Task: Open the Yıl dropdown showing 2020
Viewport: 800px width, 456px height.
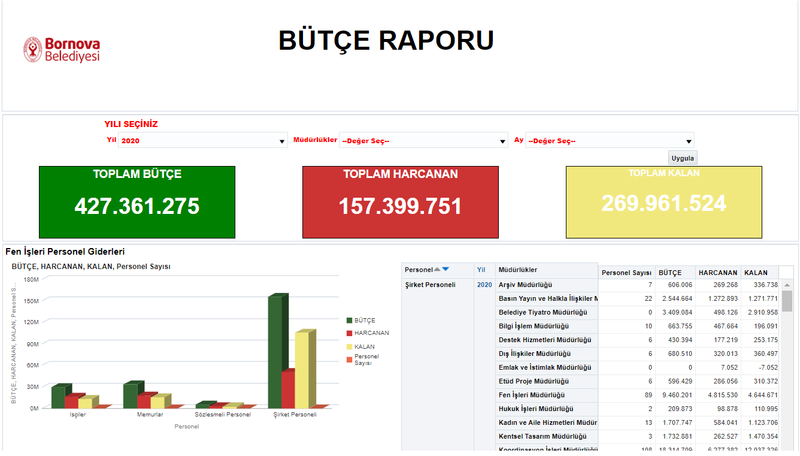Action: tap(203, 140)
